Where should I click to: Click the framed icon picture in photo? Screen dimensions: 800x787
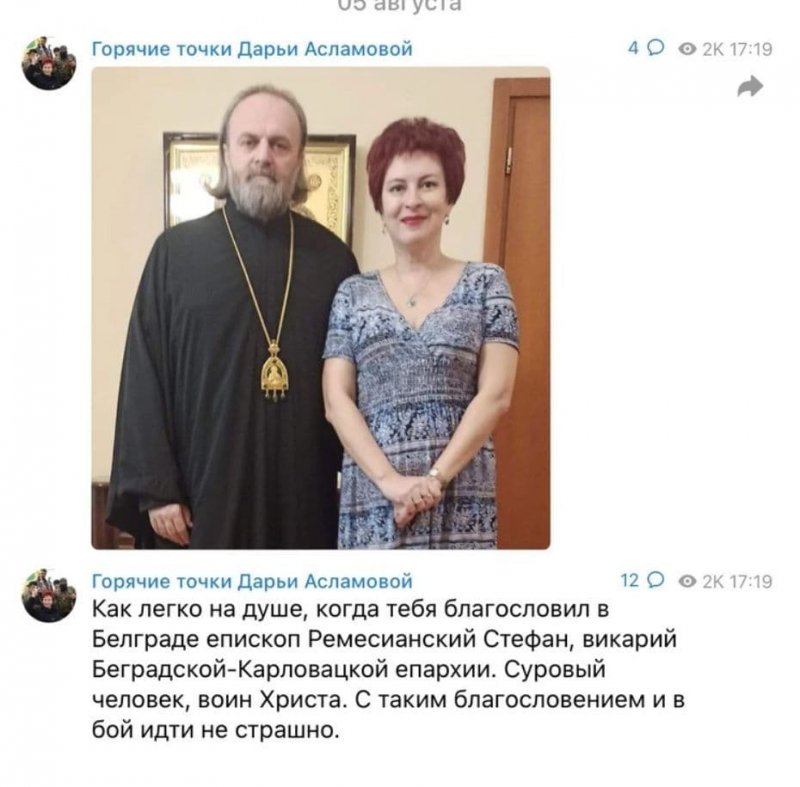pos(260,184)
